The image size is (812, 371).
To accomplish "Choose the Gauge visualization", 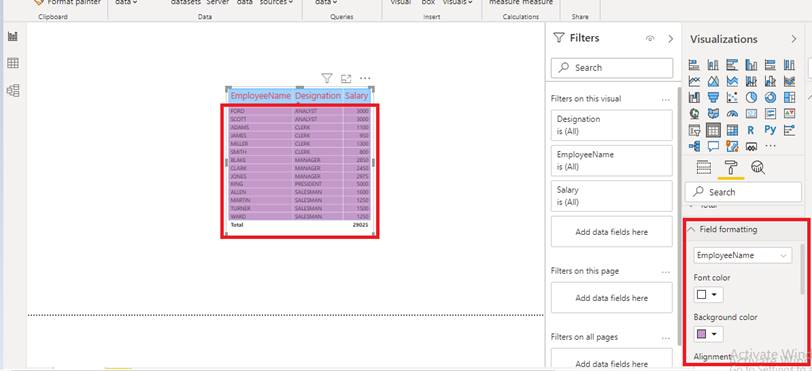I will [x=732, y=113].
